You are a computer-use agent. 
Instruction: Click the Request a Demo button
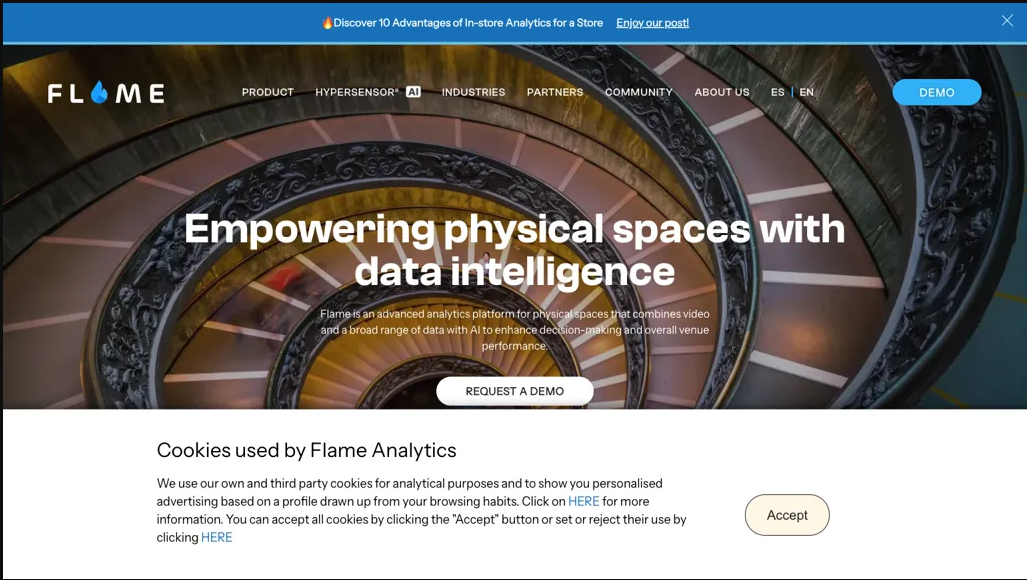click(x=514, y=391)
